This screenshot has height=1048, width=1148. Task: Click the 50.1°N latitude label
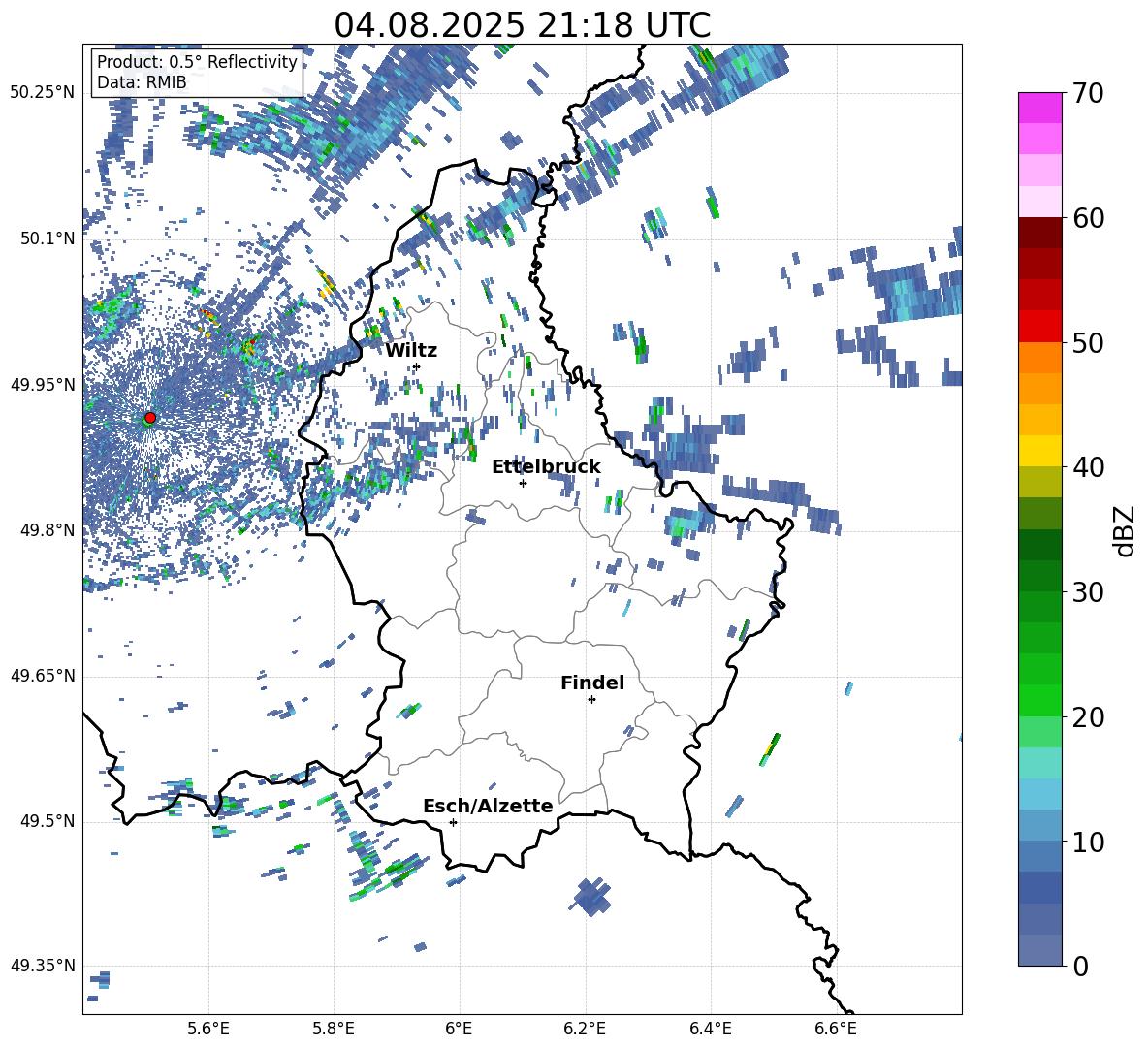pos(48,238)
